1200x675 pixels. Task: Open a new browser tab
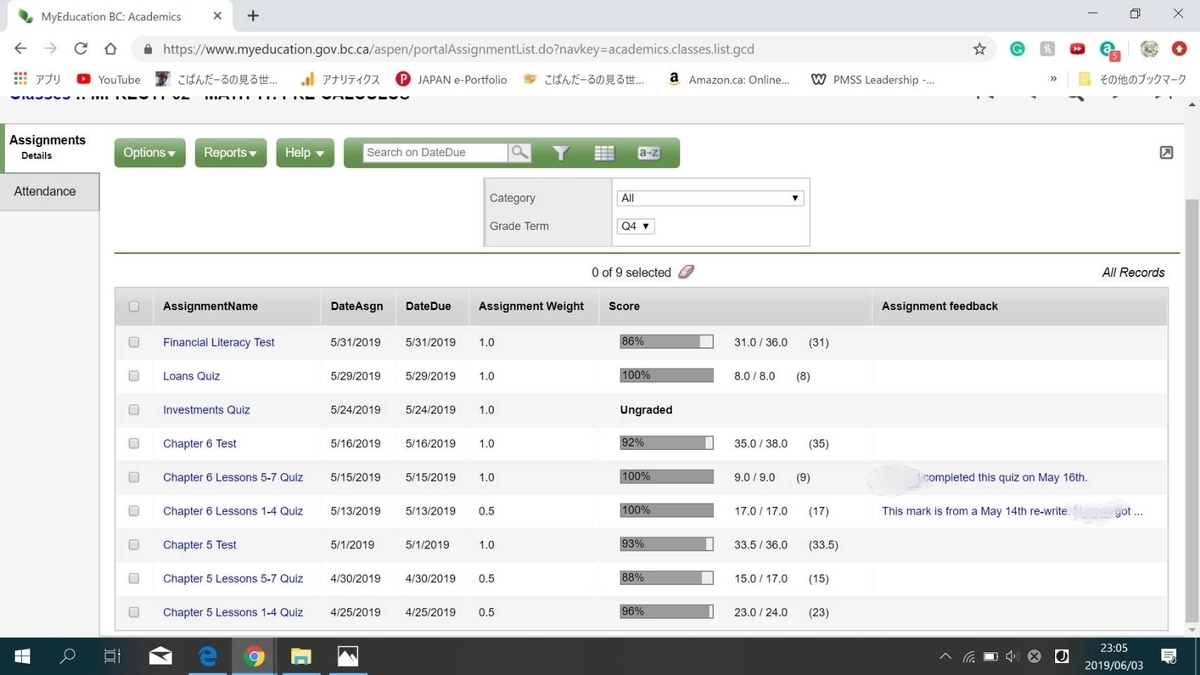pos(253,16)
